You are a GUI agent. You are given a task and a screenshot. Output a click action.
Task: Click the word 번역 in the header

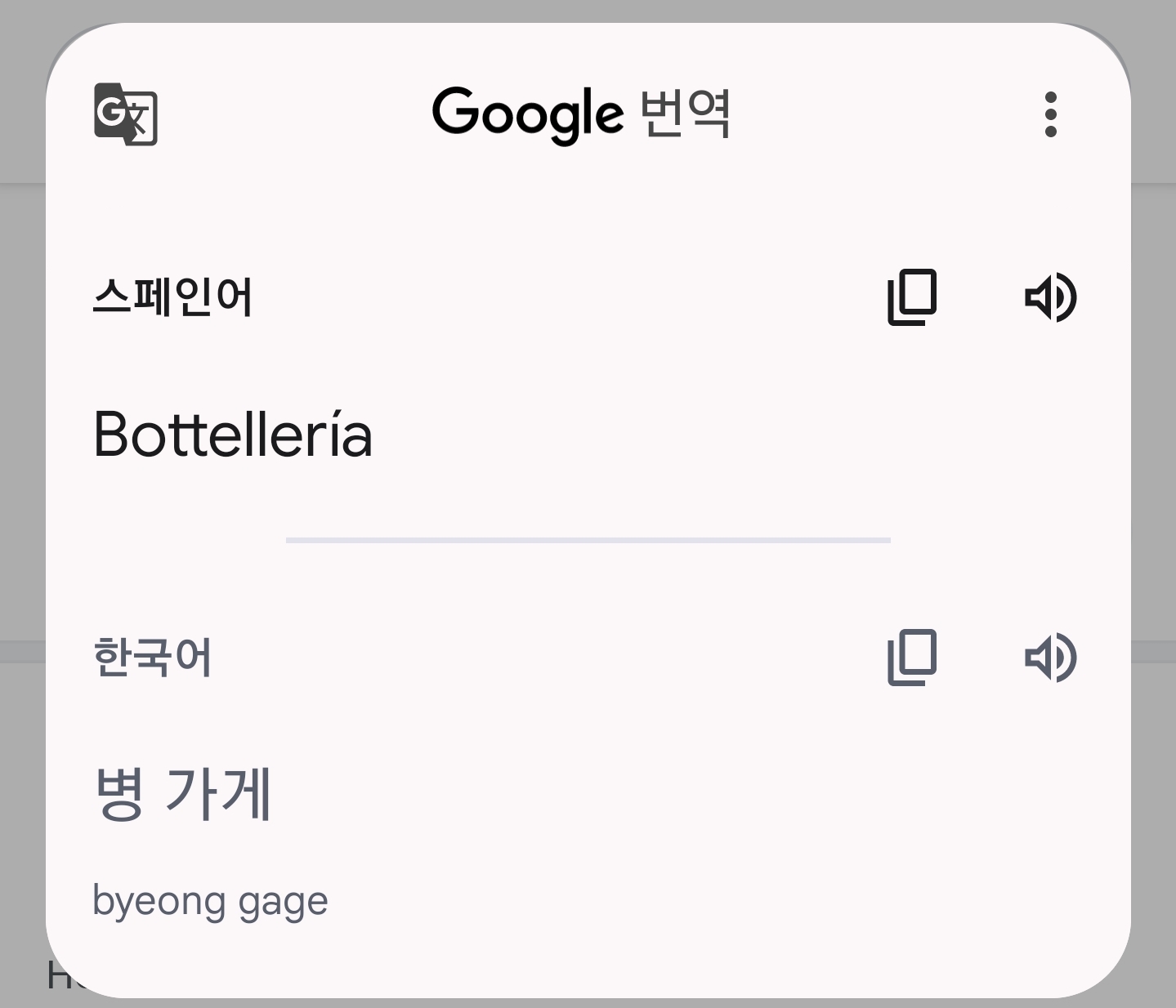685,114
